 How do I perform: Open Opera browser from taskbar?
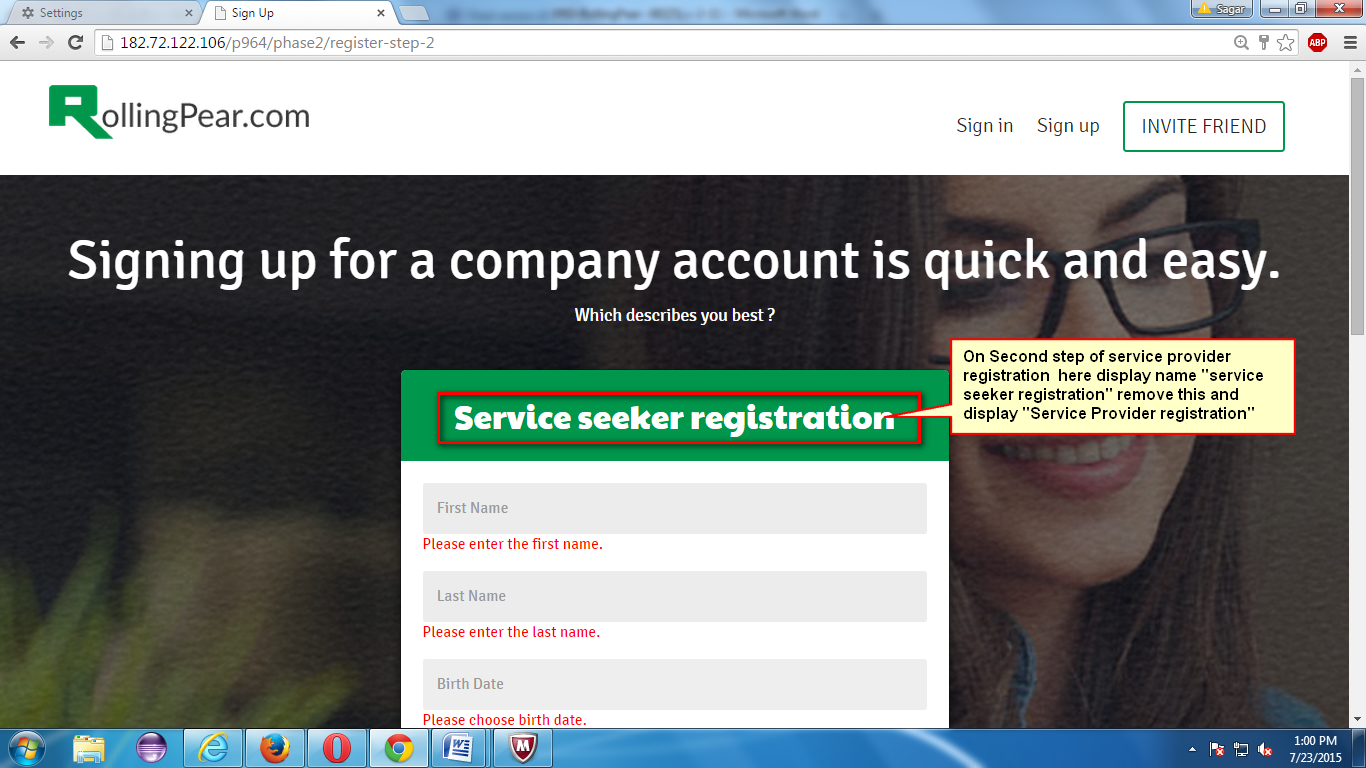tap(337, 748)
